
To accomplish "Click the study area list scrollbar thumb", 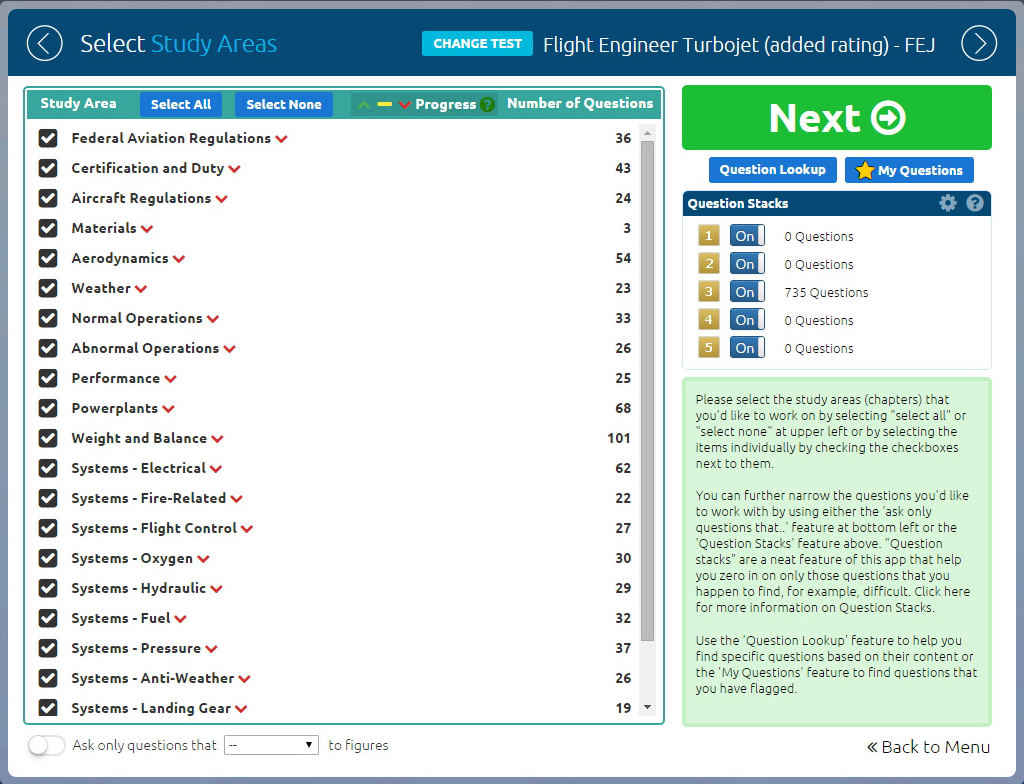I will click(x=647, y=391).
